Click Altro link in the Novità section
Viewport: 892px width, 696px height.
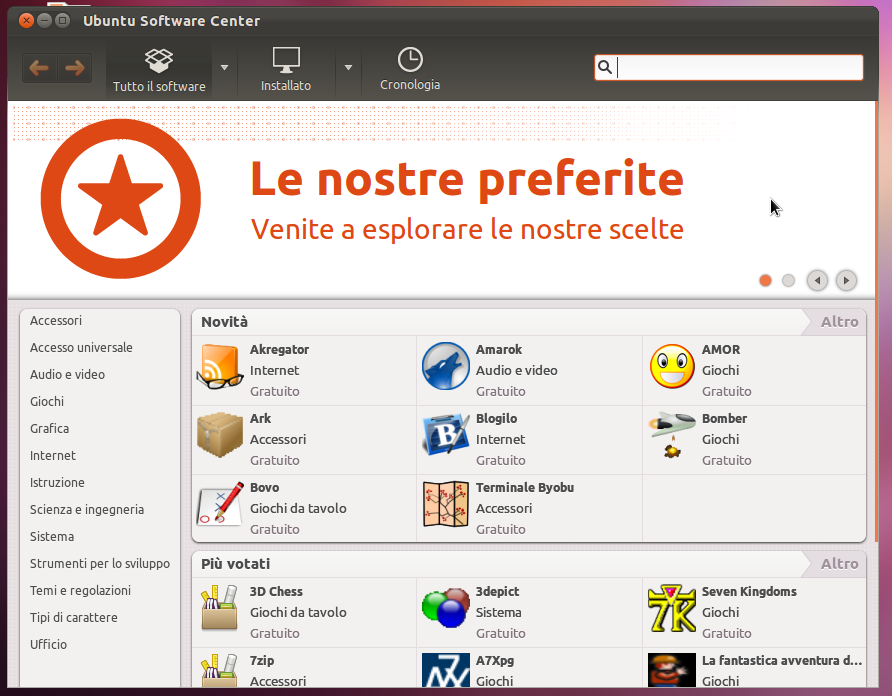839,322
